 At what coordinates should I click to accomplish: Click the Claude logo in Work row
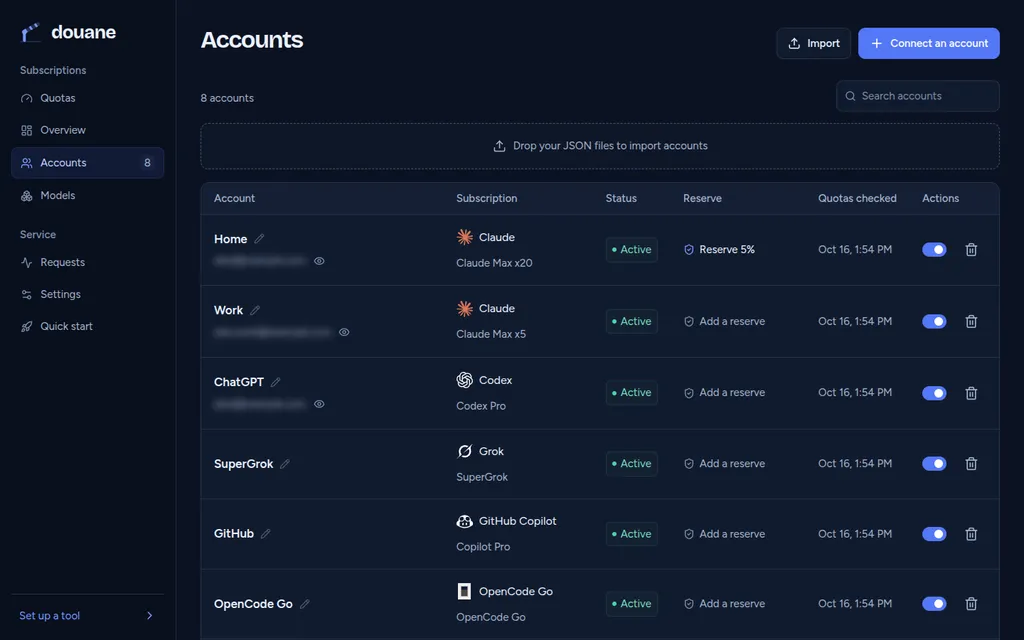[464, 308]
